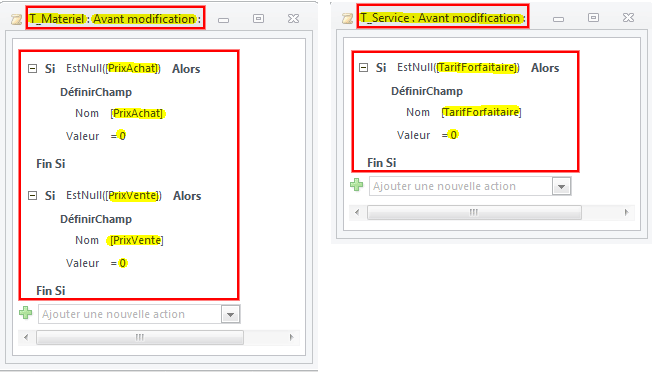Collapse the Si EstNull([PrixAchat]) block
The width and height of the screenshot is (652, 372).
(32, 69)
